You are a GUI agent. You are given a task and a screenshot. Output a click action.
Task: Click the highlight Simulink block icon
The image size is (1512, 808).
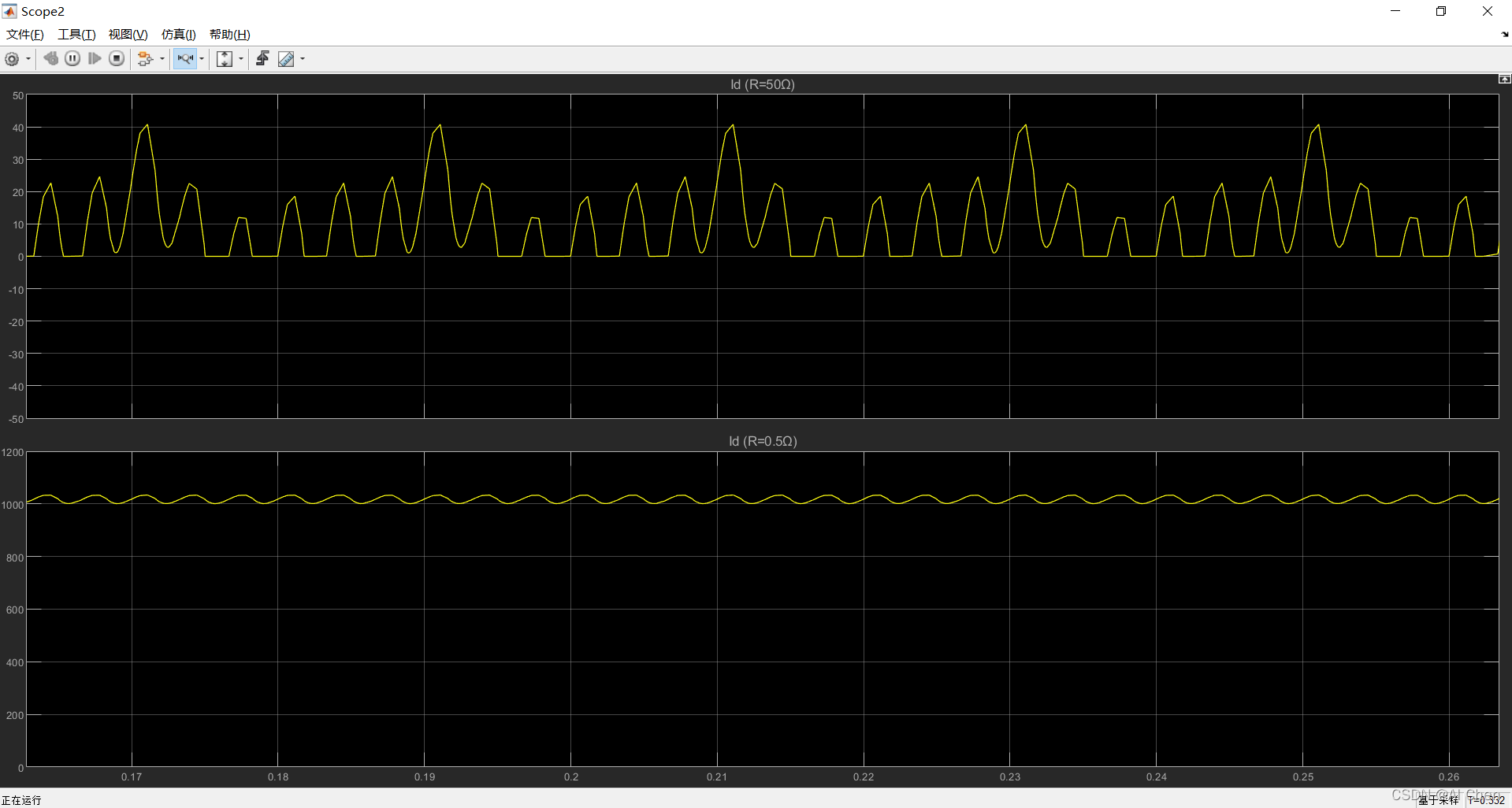(x=145, y=58)
